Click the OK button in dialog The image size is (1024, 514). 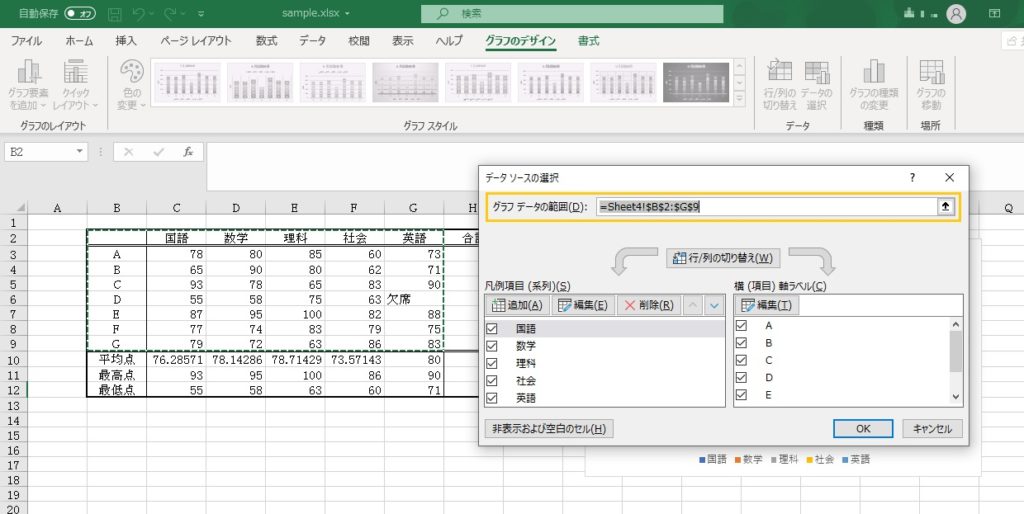[x=863, y=428]
